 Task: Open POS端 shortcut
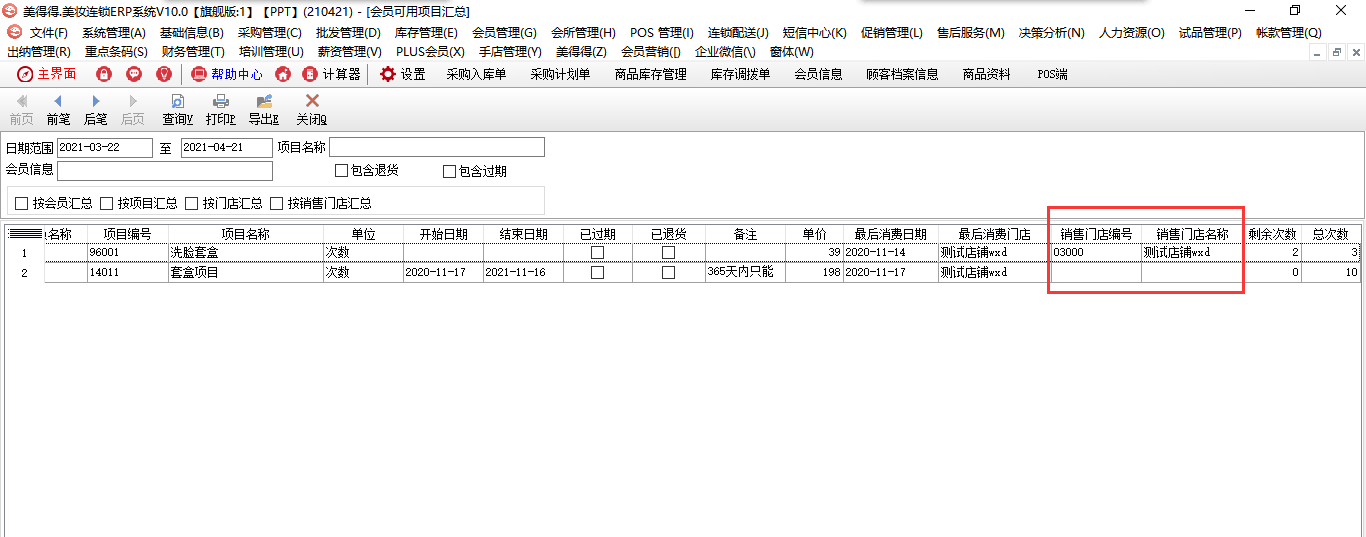pyautogui.click(x=1051, y=74)
